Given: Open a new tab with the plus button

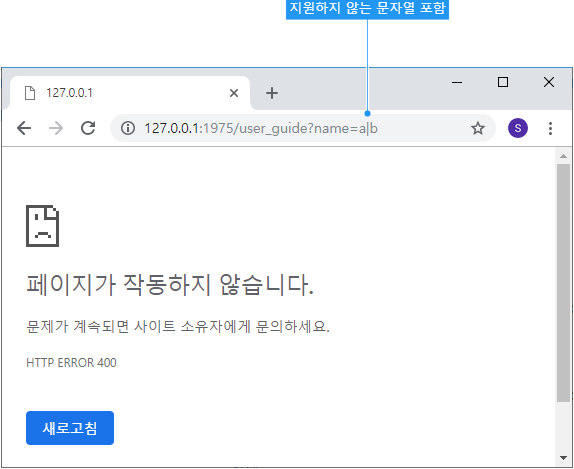Looking at the screenshot, I should [272, 93].
